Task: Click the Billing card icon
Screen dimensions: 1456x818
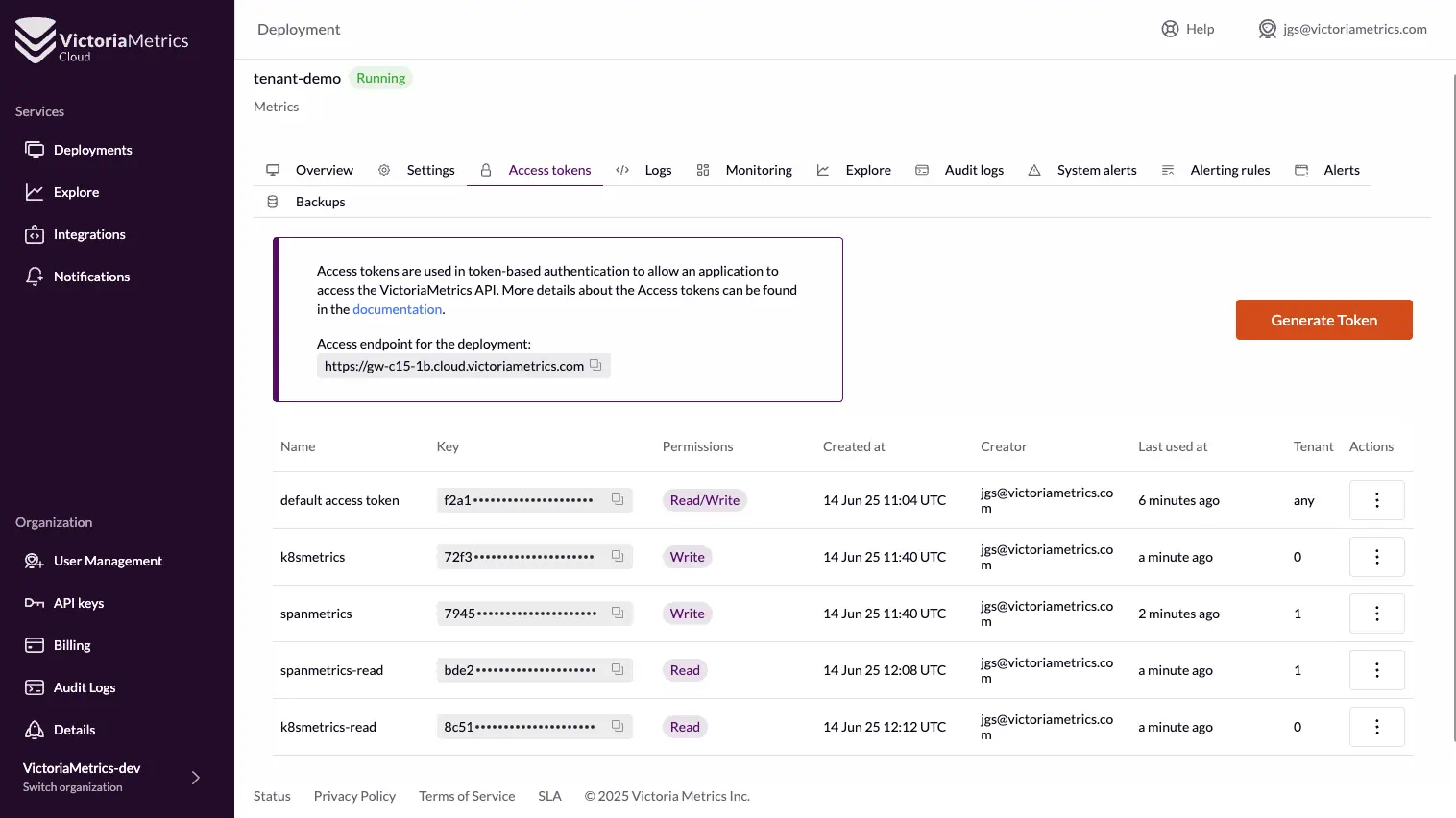Action: pyautogui.click(x=35, y=645)
